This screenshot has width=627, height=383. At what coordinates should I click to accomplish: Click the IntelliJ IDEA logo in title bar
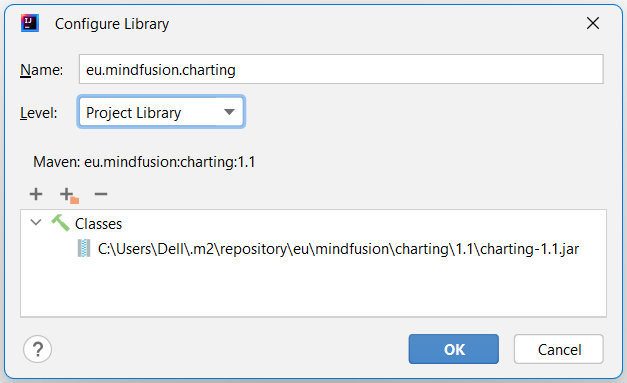coord(30,23)
